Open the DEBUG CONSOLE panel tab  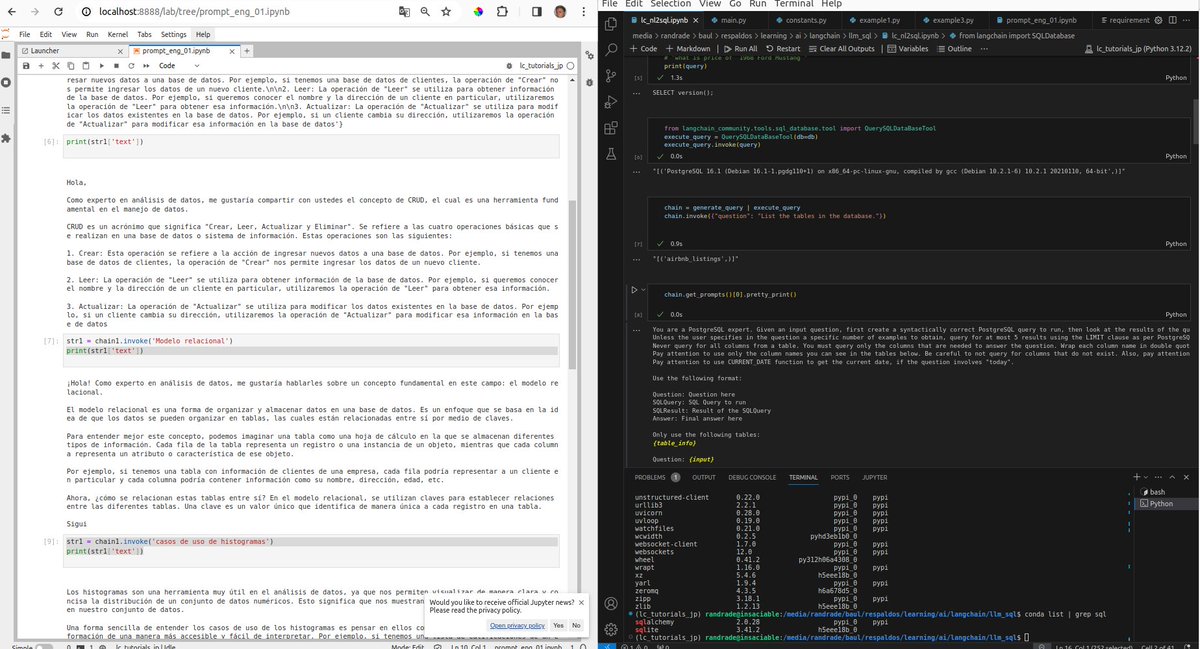(x=751, y=477)
